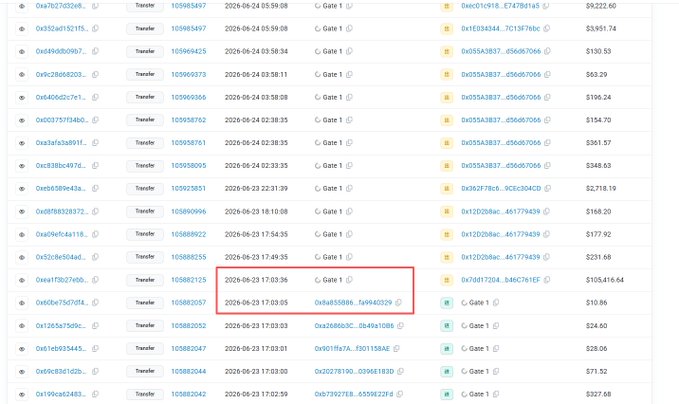This screenshot has height=404, width=679.
Task: Toggle the eye icon for transaction 0x352ad1521f5
Action: click(x=22, y=29)
